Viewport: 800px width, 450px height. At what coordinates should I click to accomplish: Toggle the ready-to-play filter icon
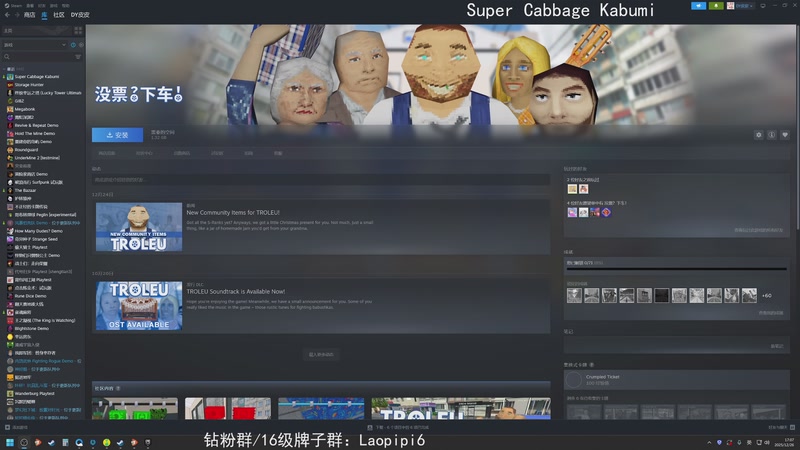[x=81, y=45]
